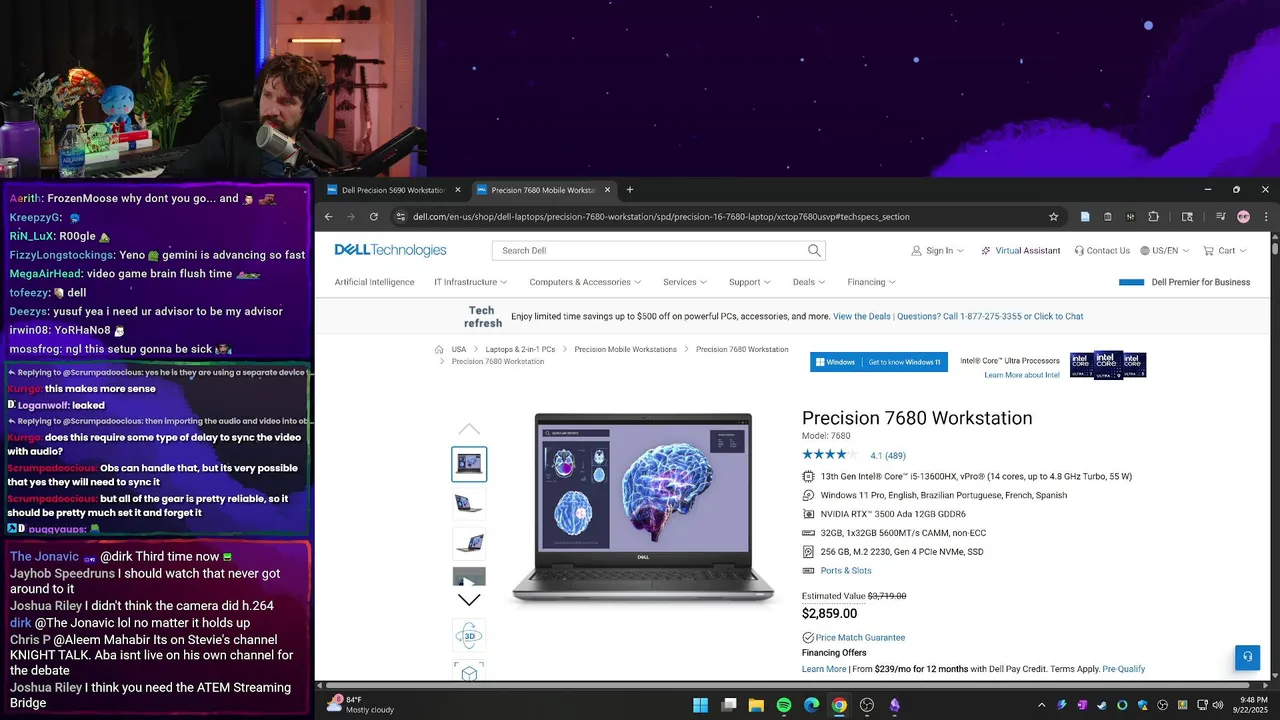This screenshot has height=720, width=1280.
Task: Click Learn More under Financing Offers
Action: [x=824, y=669]
